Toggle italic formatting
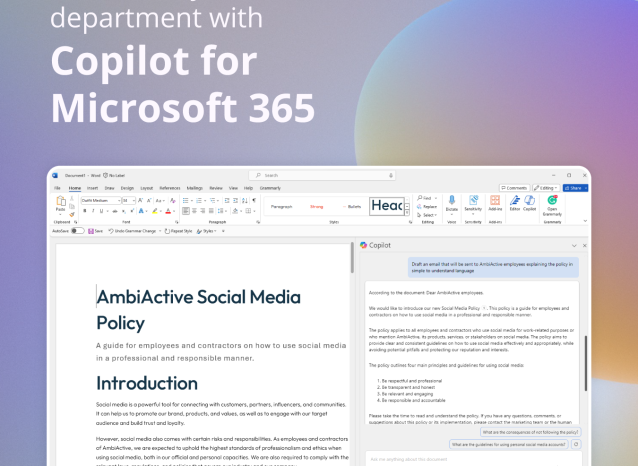This screenshot has height=466, width=638. [92, 211]
